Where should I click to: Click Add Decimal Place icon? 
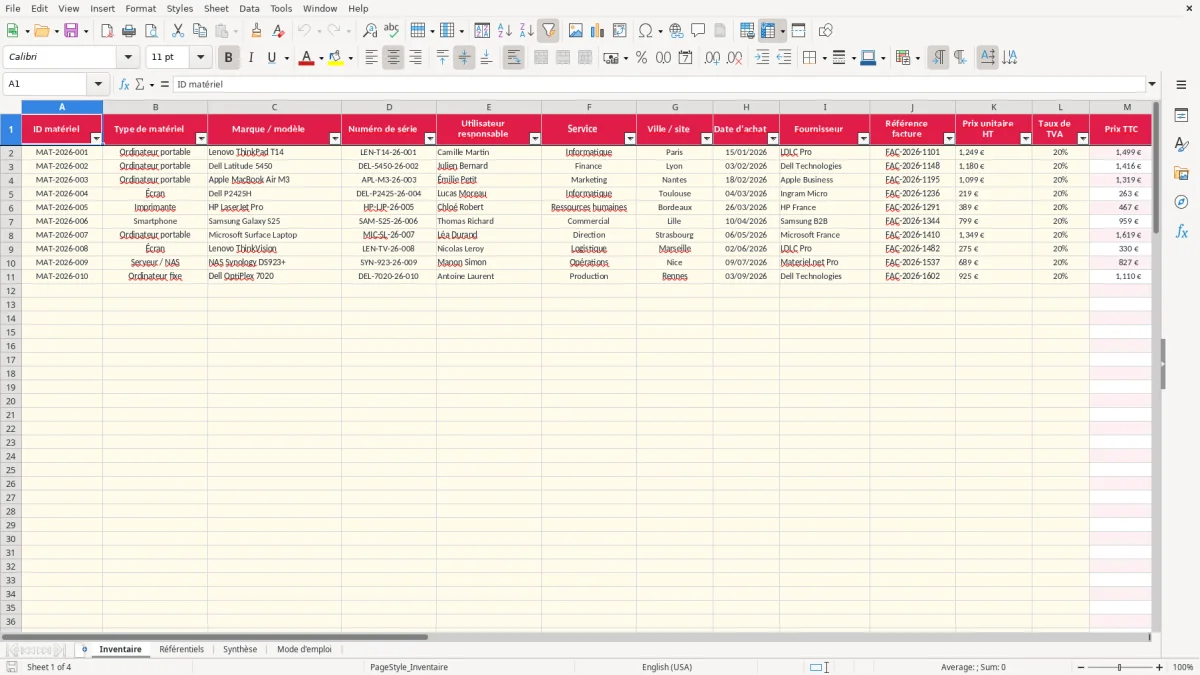[712, 58]
